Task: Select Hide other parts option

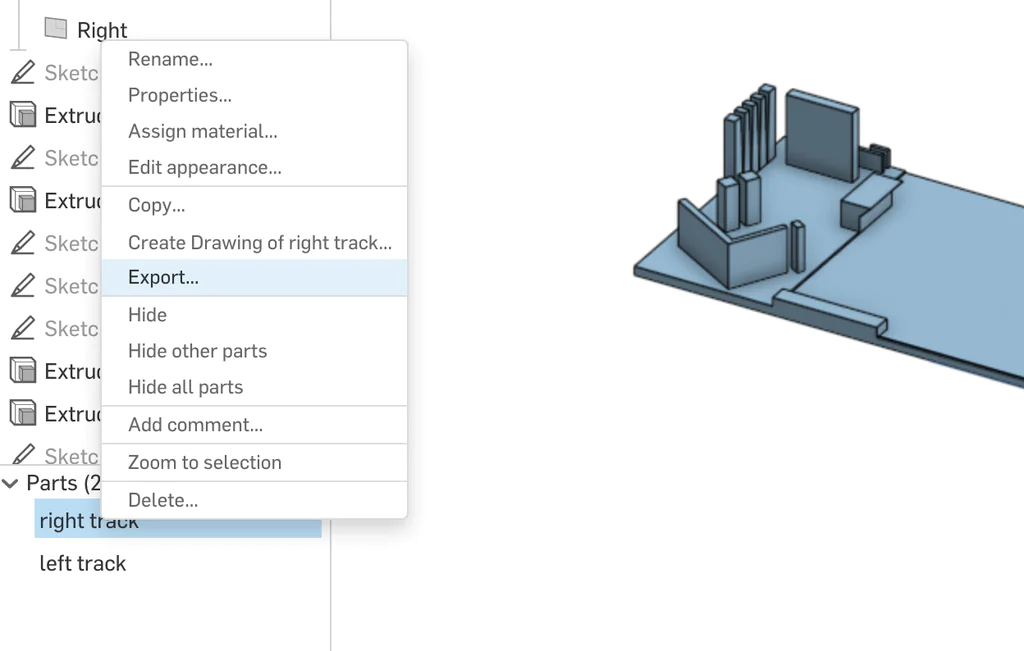Action: tap(254, 351)
